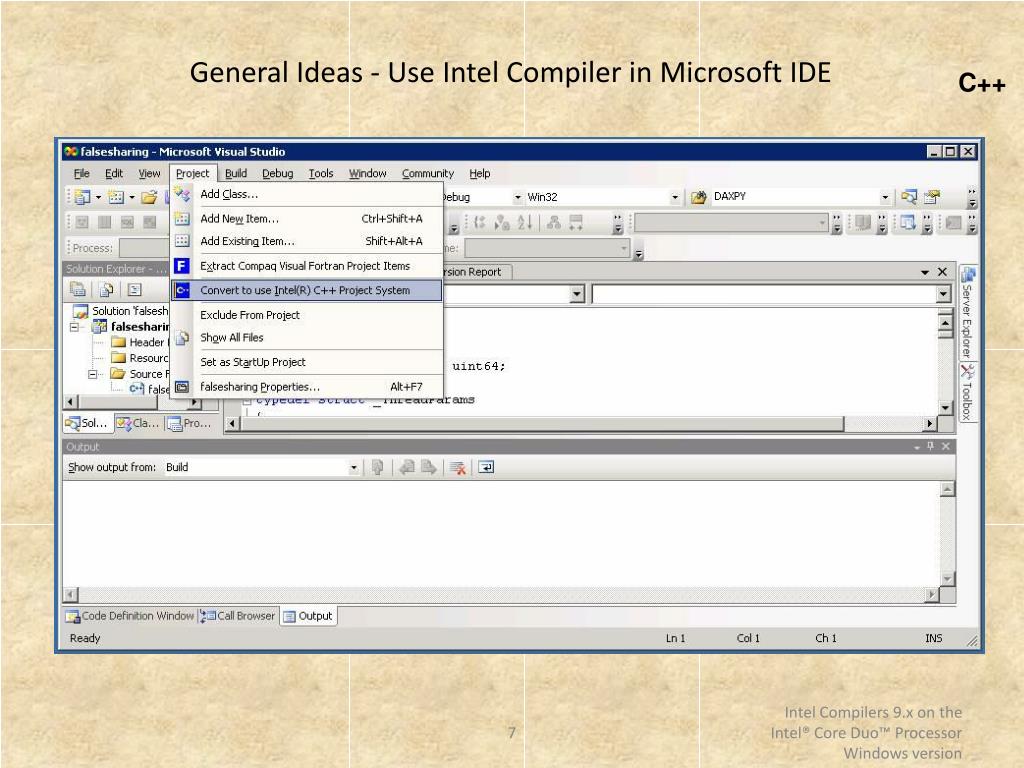Choose Add Existing Item... menu entry
The width and height of the screenshot is (1024, 768).
point(307,241)
